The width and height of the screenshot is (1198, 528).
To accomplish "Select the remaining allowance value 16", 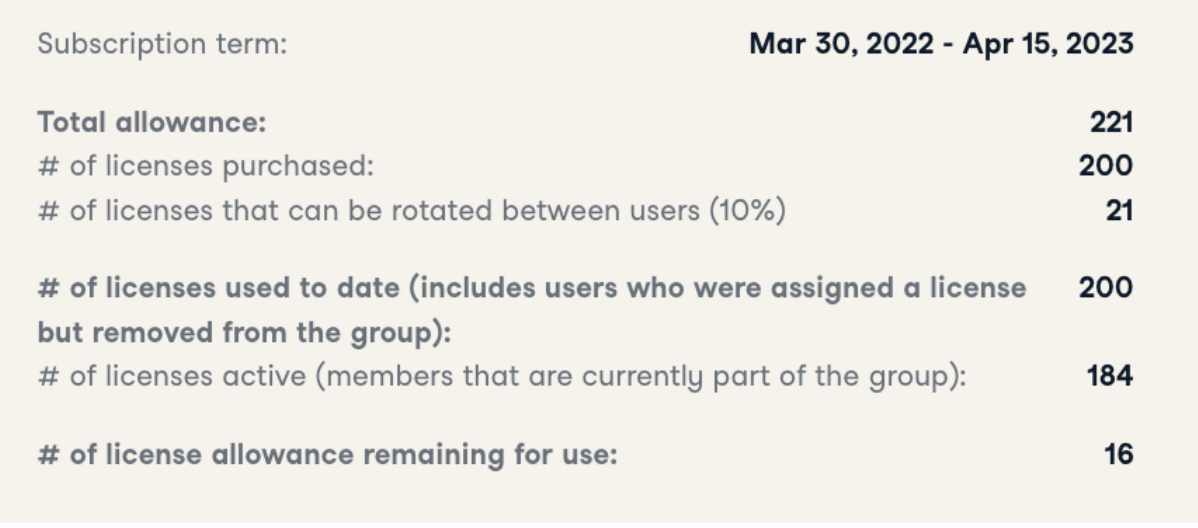I will (1119, 455).
